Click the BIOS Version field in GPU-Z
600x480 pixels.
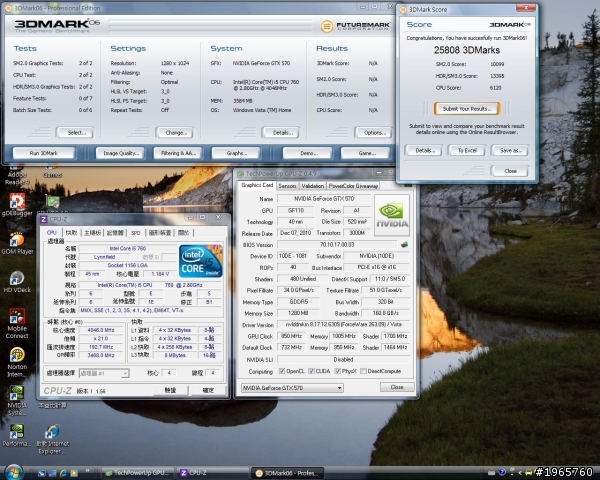point(337,244)
